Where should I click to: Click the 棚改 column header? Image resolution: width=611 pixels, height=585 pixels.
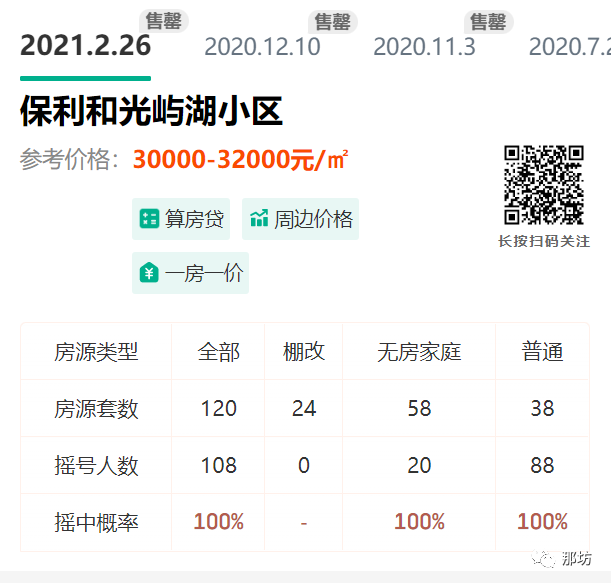pos(304,352)
